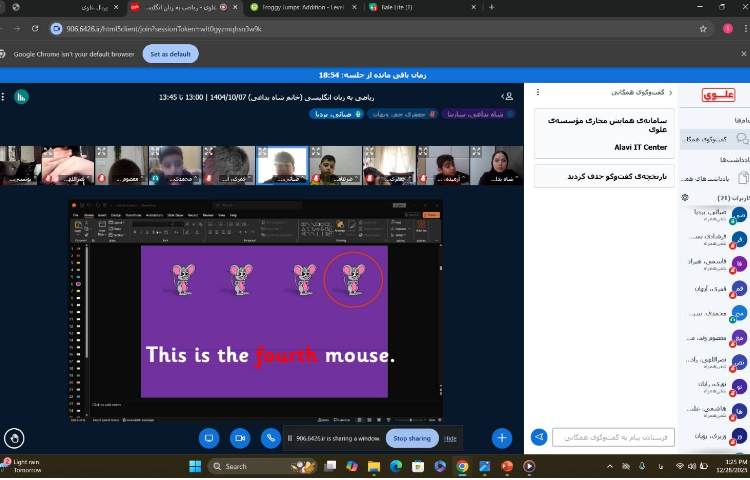The height and width of the screenshot is (480, 750).
Task: Click the Hide link on sharing bar
Action: (x=451, y=438)
